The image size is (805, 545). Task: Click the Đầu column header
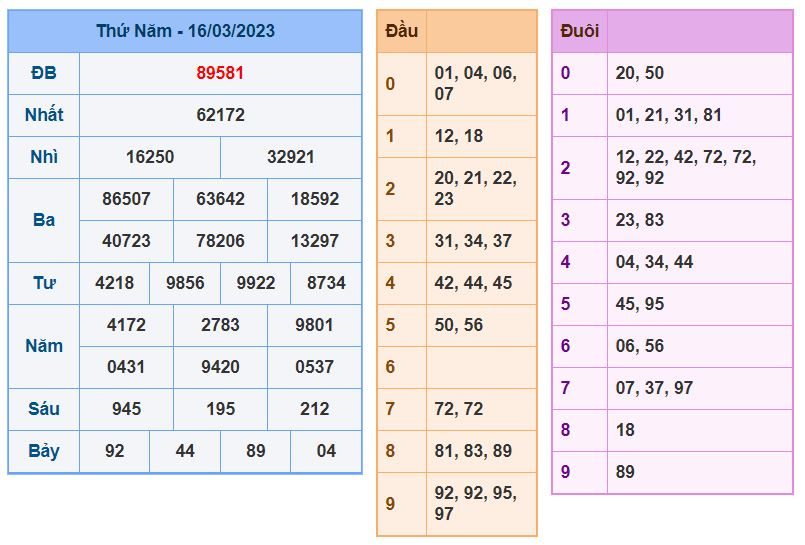click(401, 31)
